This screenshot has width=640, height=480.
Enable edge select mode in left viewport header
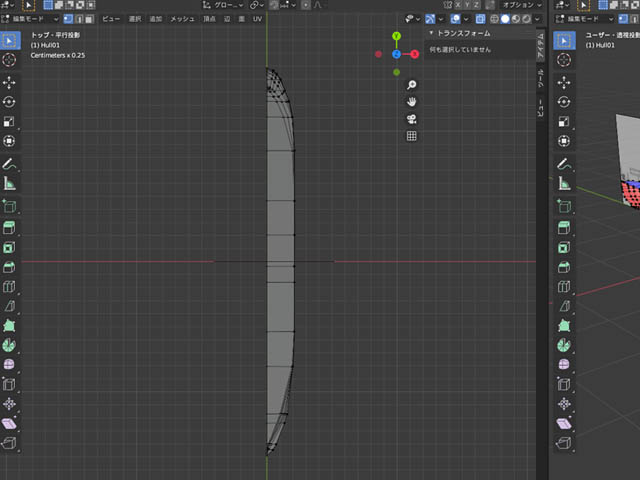(x=79, y=19)
